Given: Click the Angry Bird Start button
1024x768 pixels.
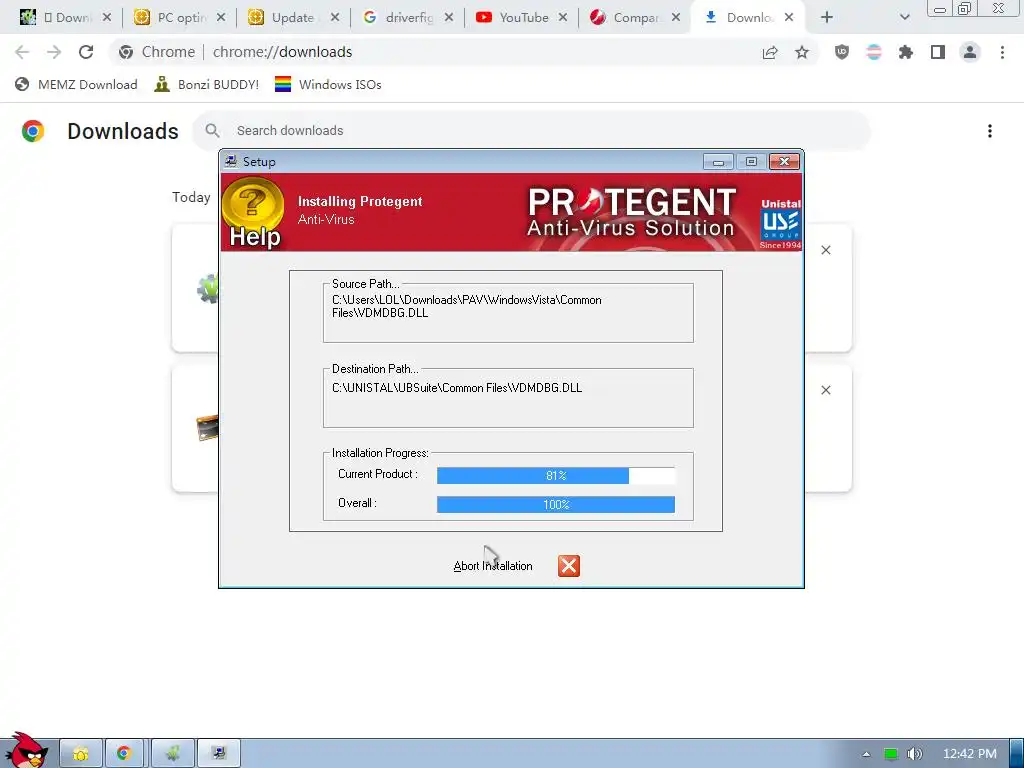Looking at the screenshot, I should pyautogui.click(x=25, y=750).
